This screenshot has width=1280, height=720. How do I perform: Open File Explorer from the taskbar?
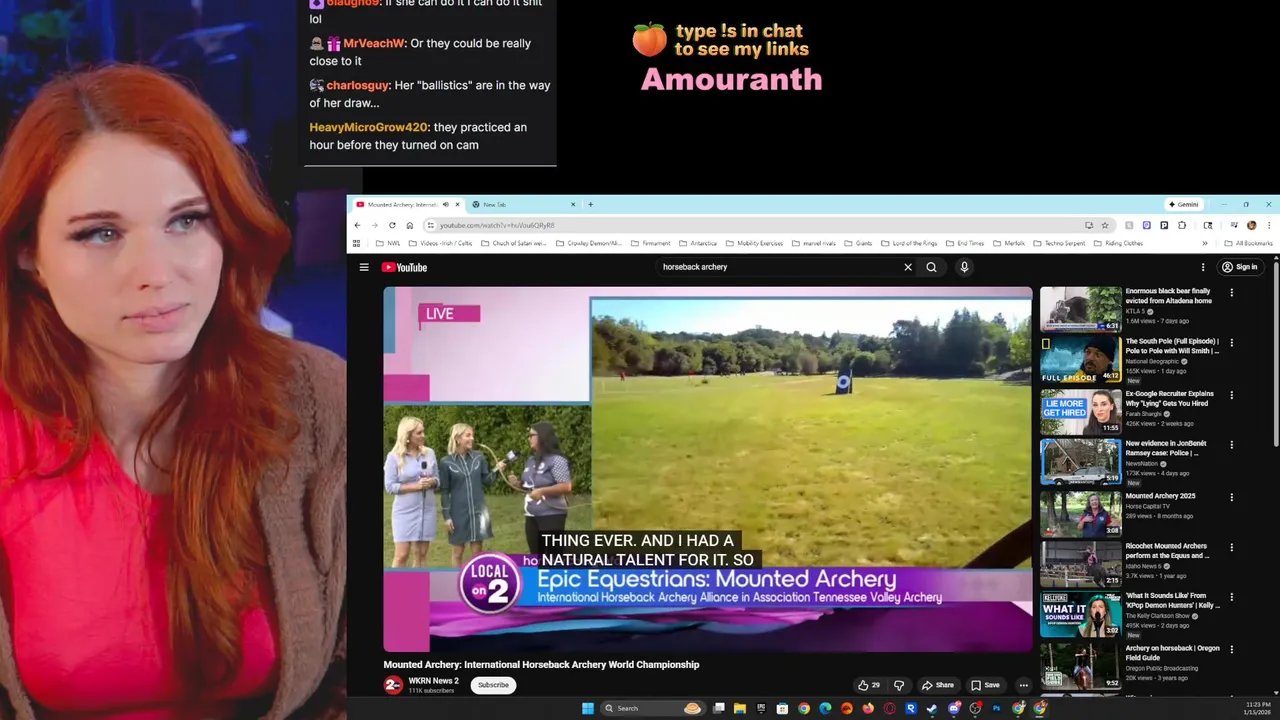pos(740,708)
